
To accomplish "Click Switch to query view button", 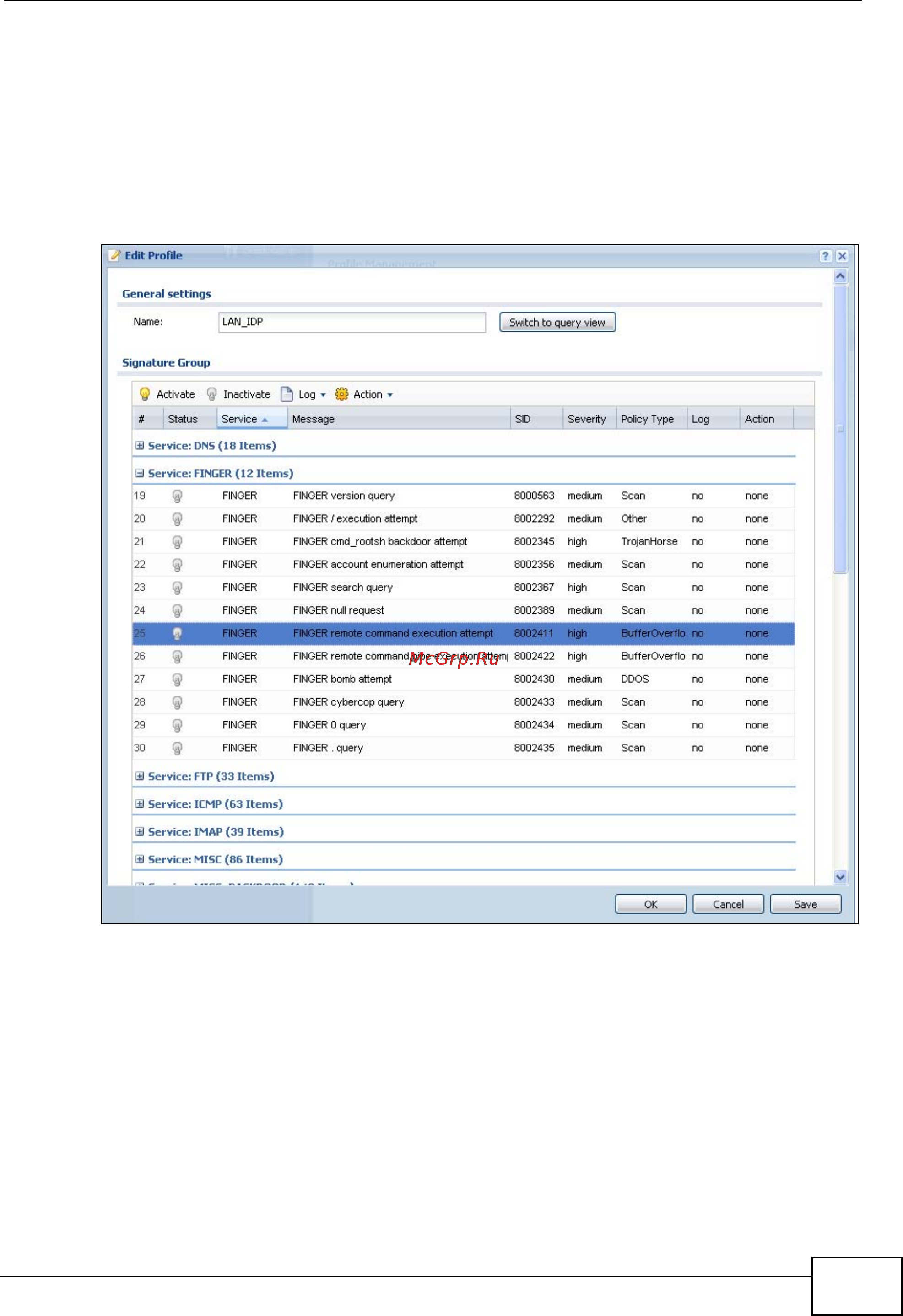I will point(557,322).
